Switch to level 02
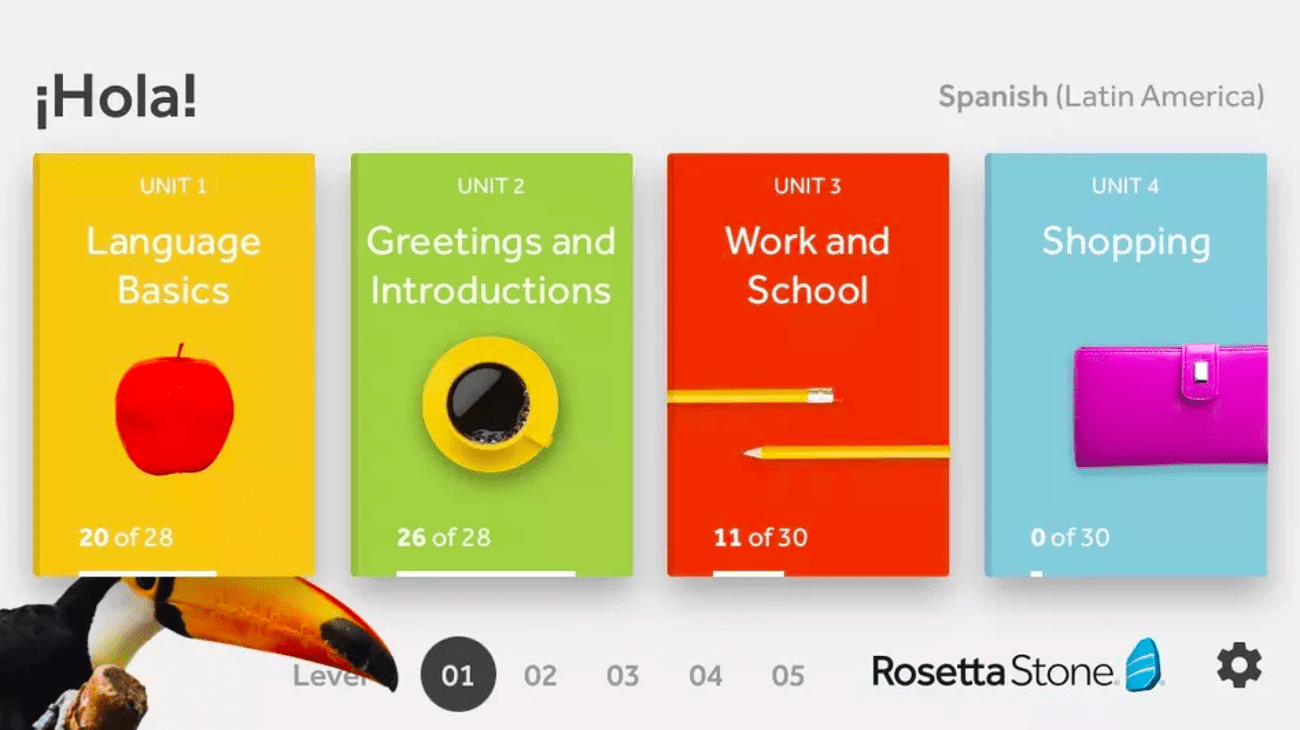 (x=540, y=676)
